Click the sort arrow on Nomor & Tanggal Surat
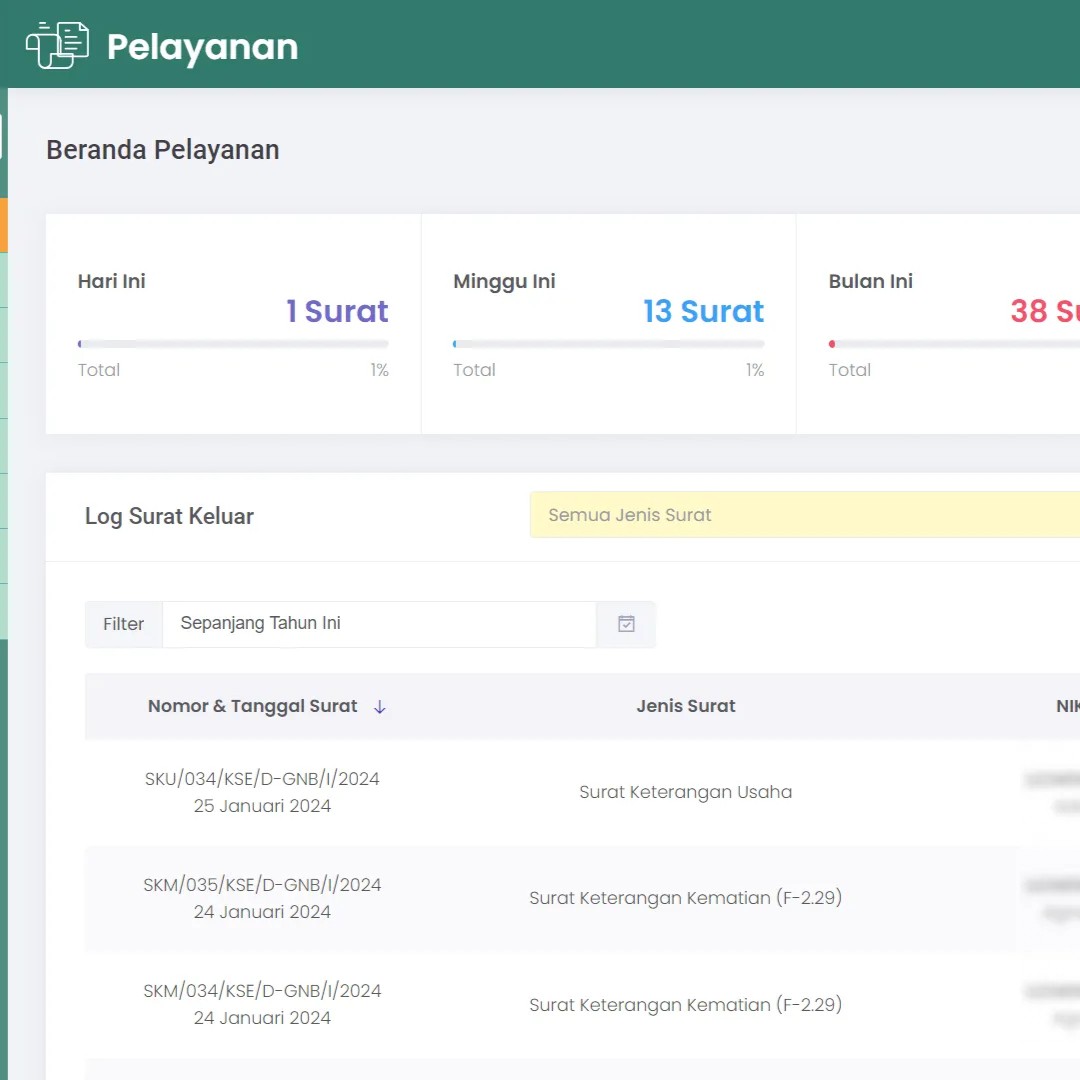The width and height of the screenshot is (1080, 1080). pyautogui.click(x=380, y=707)
